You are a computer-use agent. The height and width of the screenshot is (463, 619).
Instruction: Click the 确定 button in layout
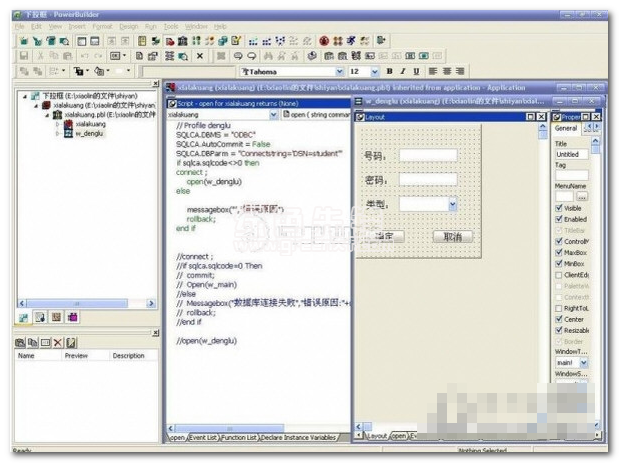click(x=385, y=236)
